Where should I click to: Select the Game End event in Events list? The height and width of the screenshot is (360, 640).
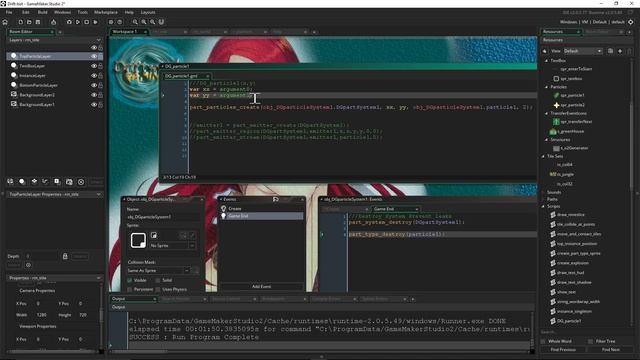click(262, 216)
